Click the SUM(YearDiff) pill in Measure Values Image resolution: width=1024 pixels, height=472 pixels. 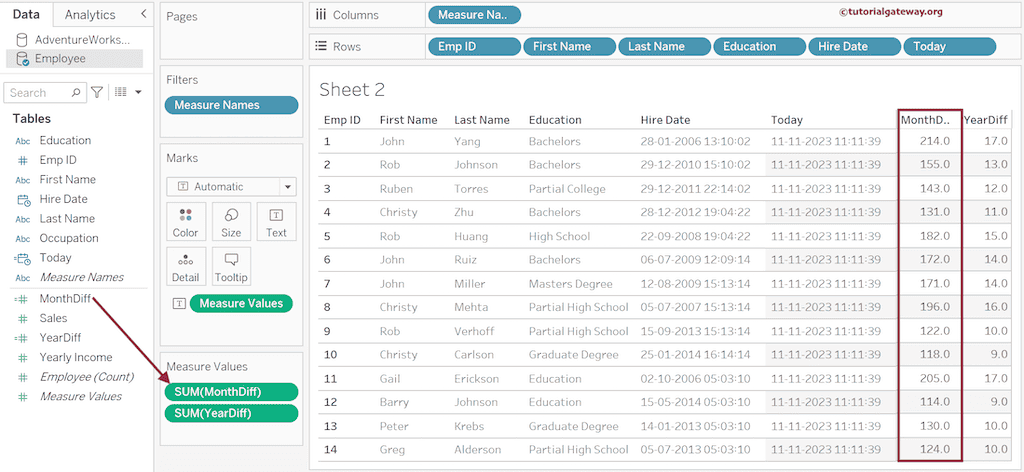tap(231, 413)
